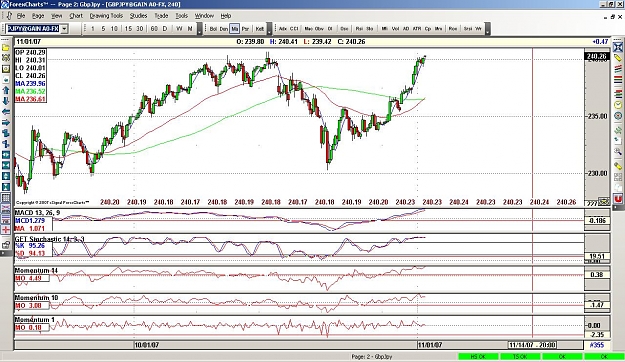Select the M monthly interval
This screenshot has width=625, height=362.
pyautogui.click(x=190, y=29)
